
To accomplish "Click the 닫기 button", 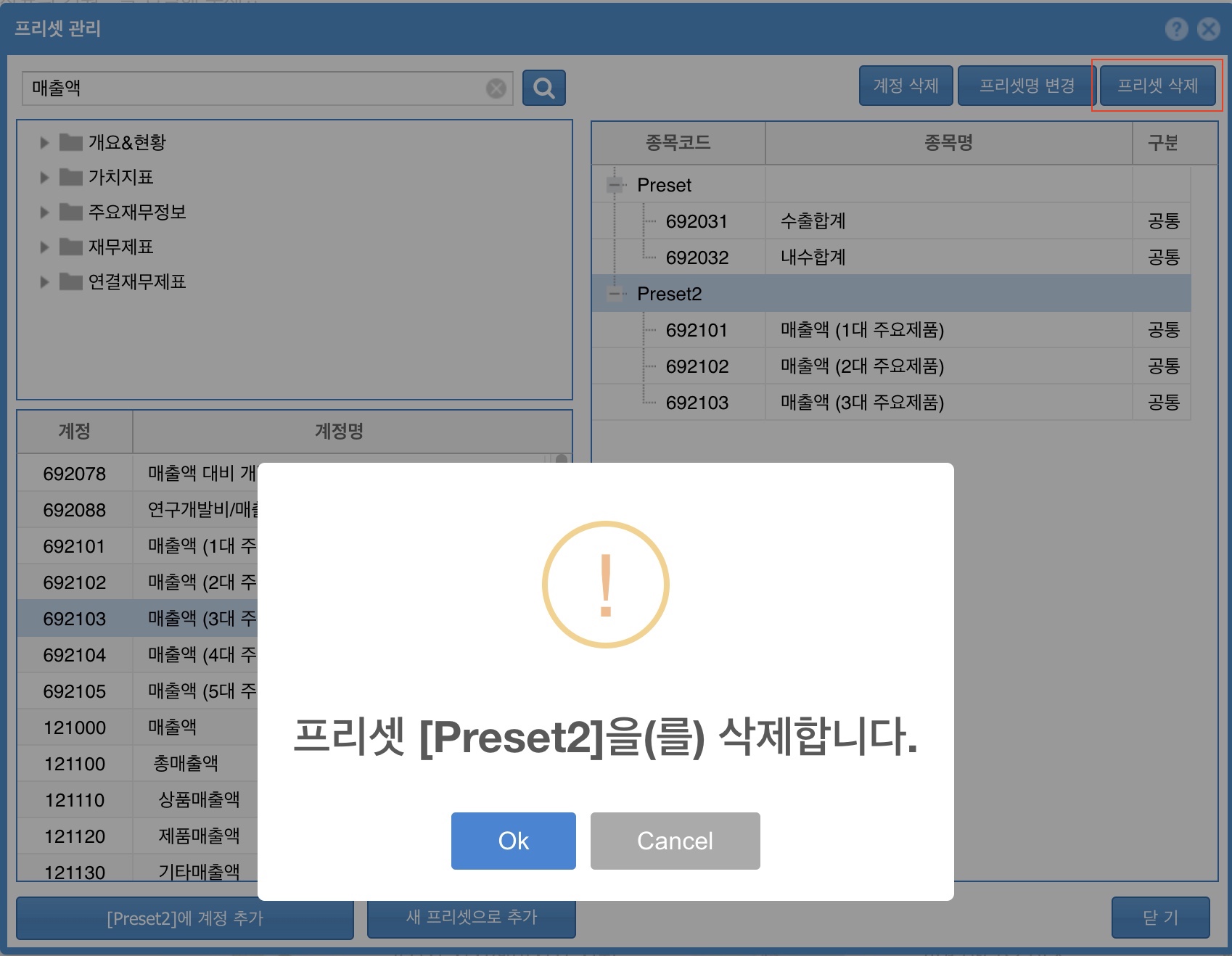I will coord(1160,918).
